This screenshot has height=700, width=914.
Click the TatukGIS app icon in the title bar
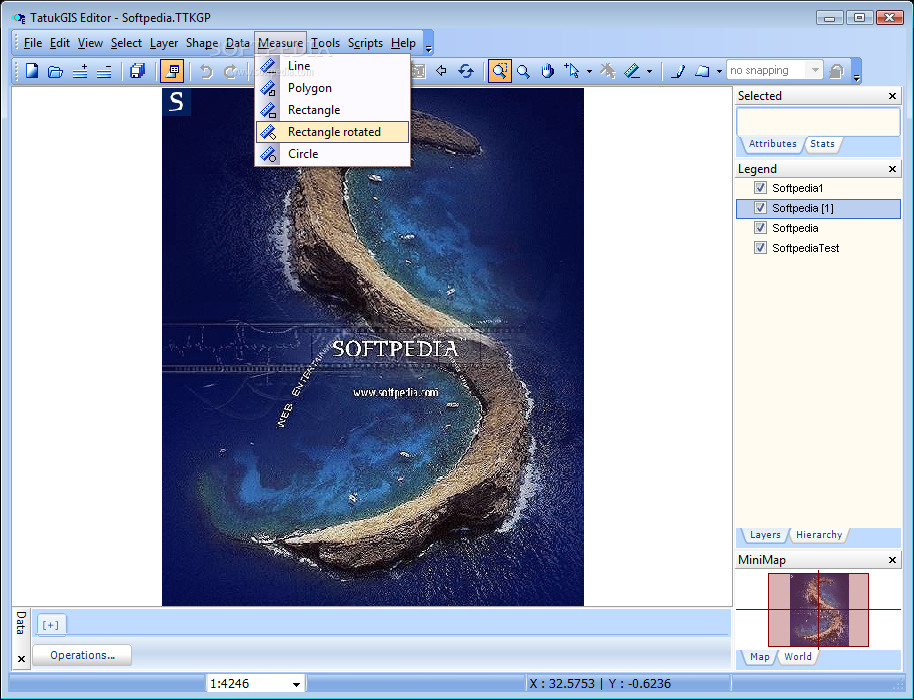[19, 18]
